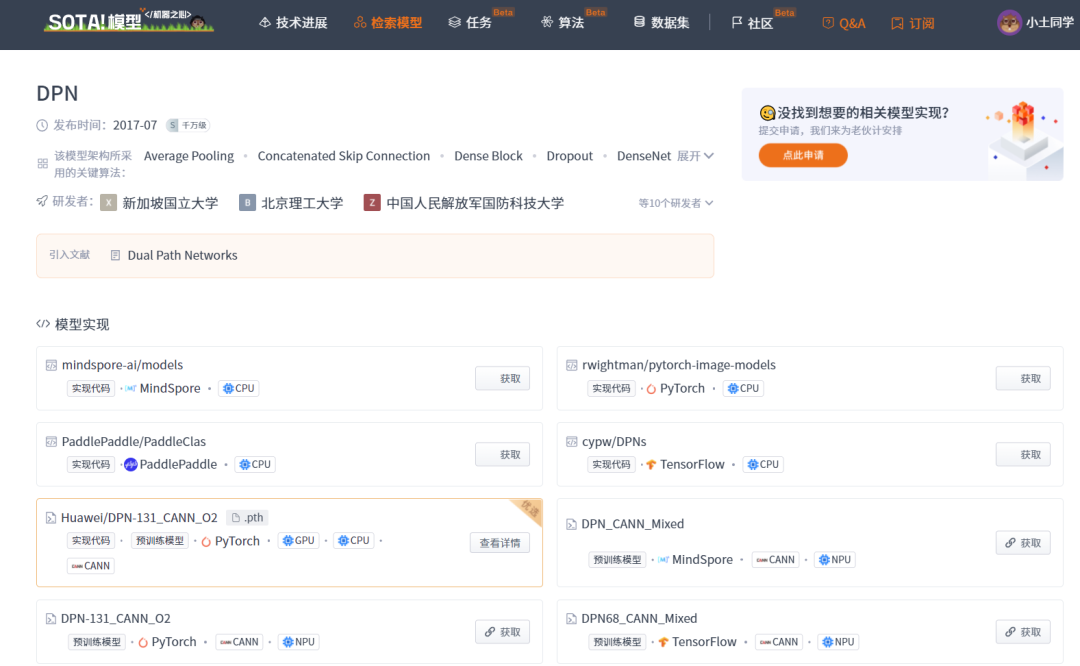Viewport: 1080px width, 666px height.
Task: Click the user avatar icon
Action: click(x=1009, y=23)
